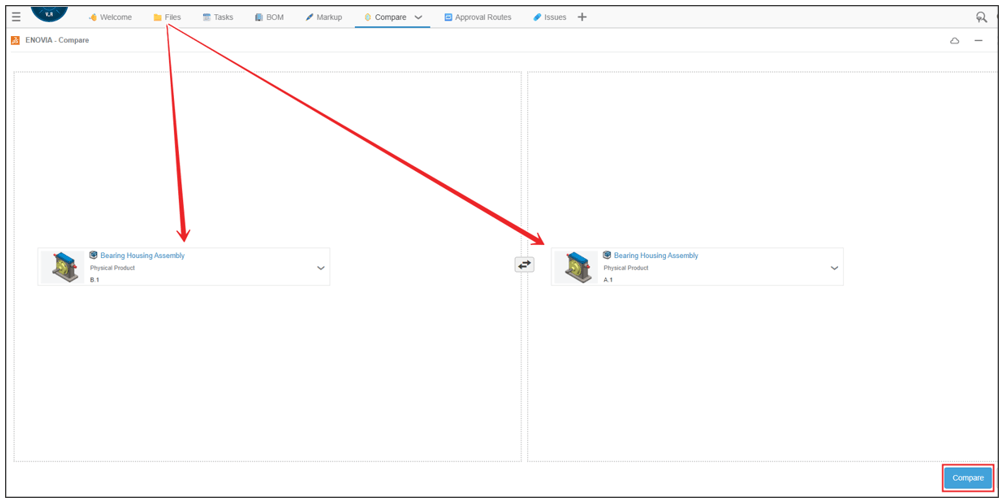This screenshot has width=1003, height=500.
Task: Expand the Compare tab dropdown chevron
Action: point(418,18)
